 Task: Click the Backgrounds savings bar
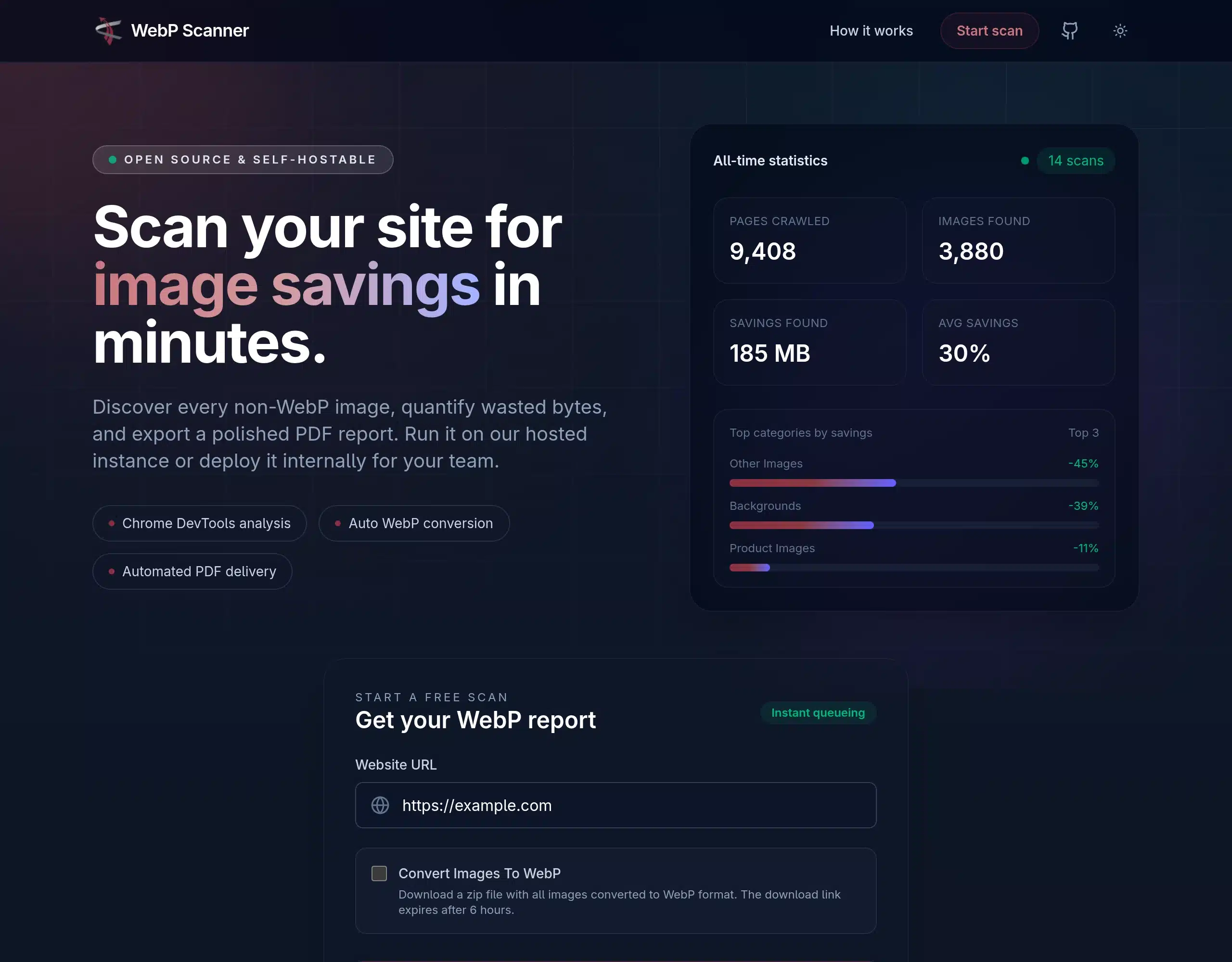point(914,525)
